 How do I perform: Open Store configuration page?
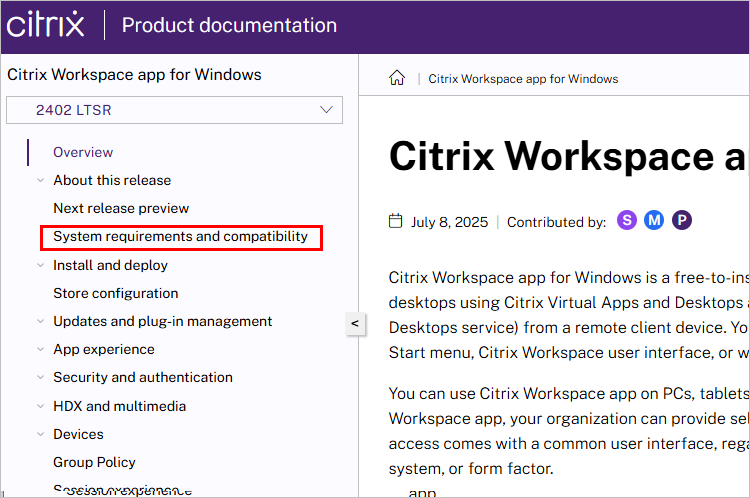pos(116,293)
